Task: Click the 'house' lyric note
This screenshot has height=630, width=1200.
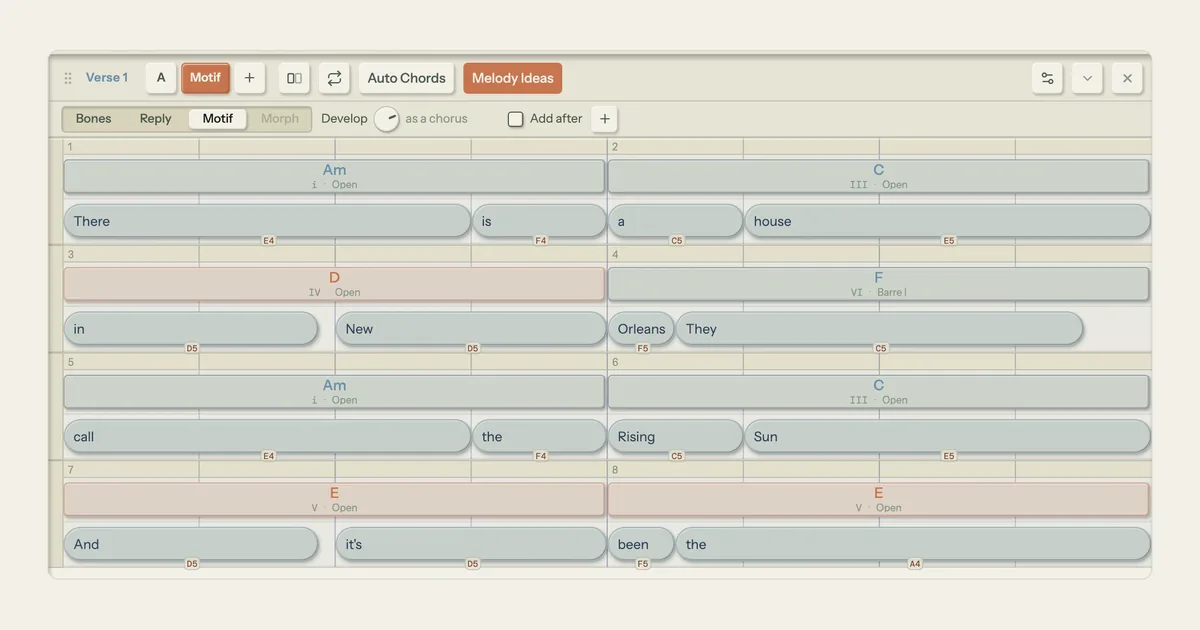Action: (947, 221)
